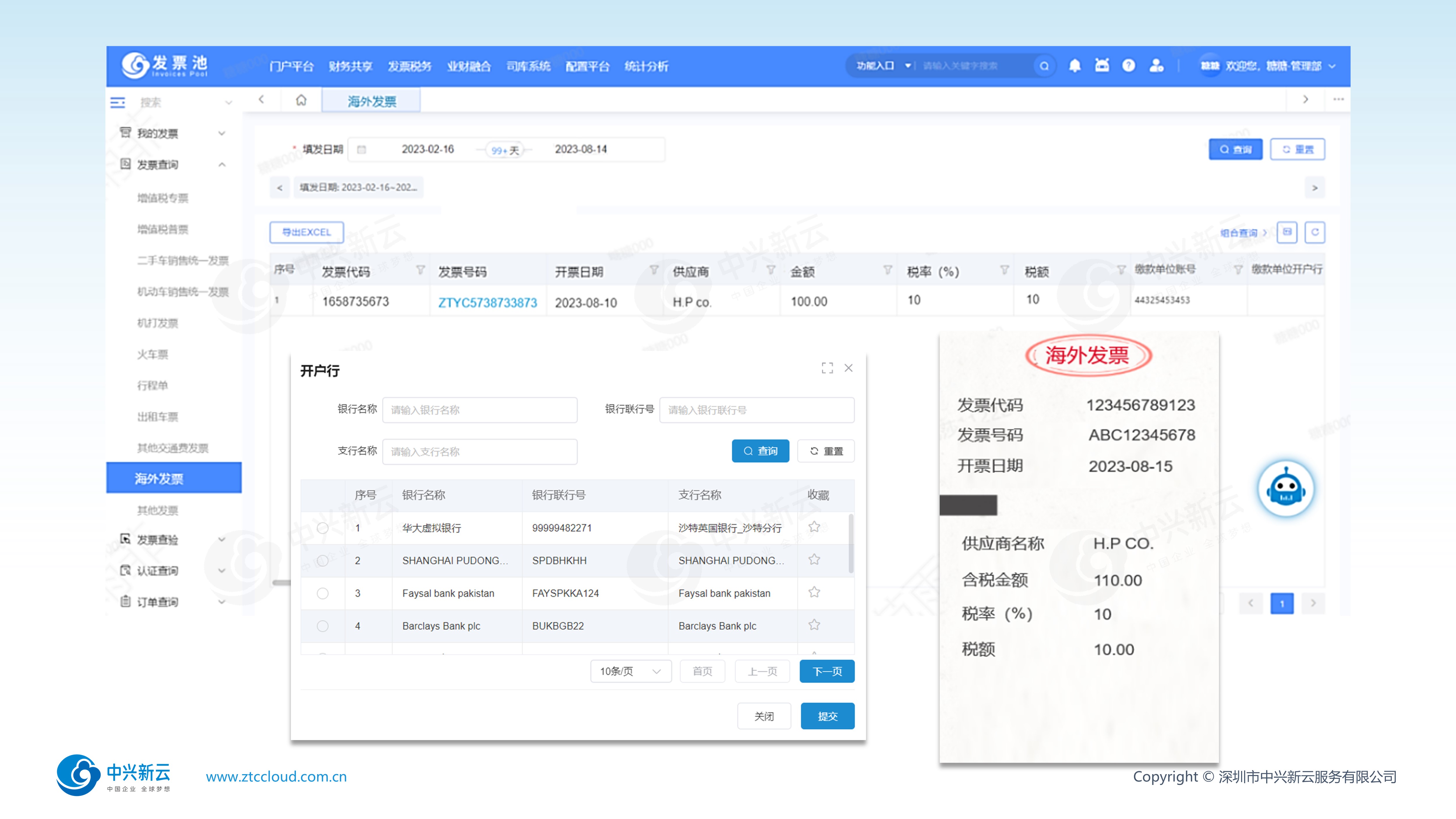Open the robot assistant chat icon
The height and width of the screenshot is (819, 1456).
1285,490
